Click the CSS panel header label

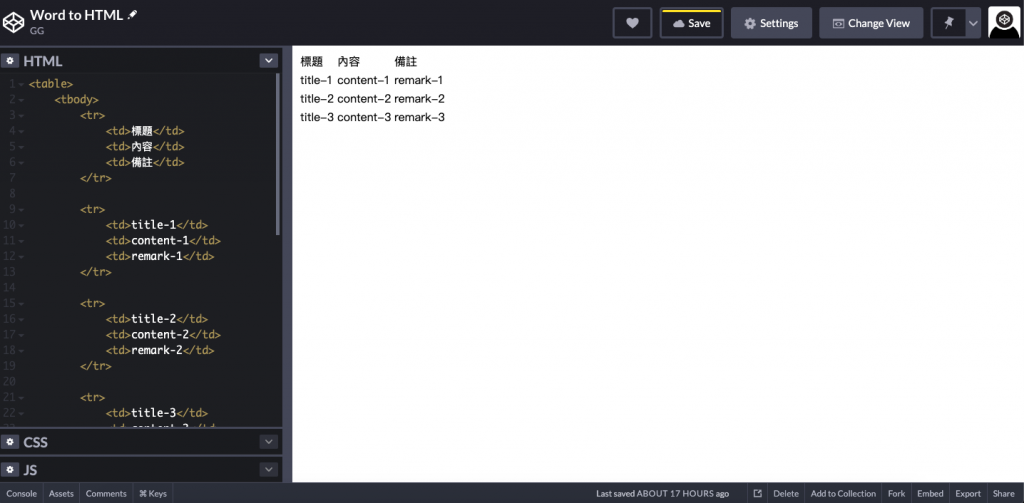[35, 442]
